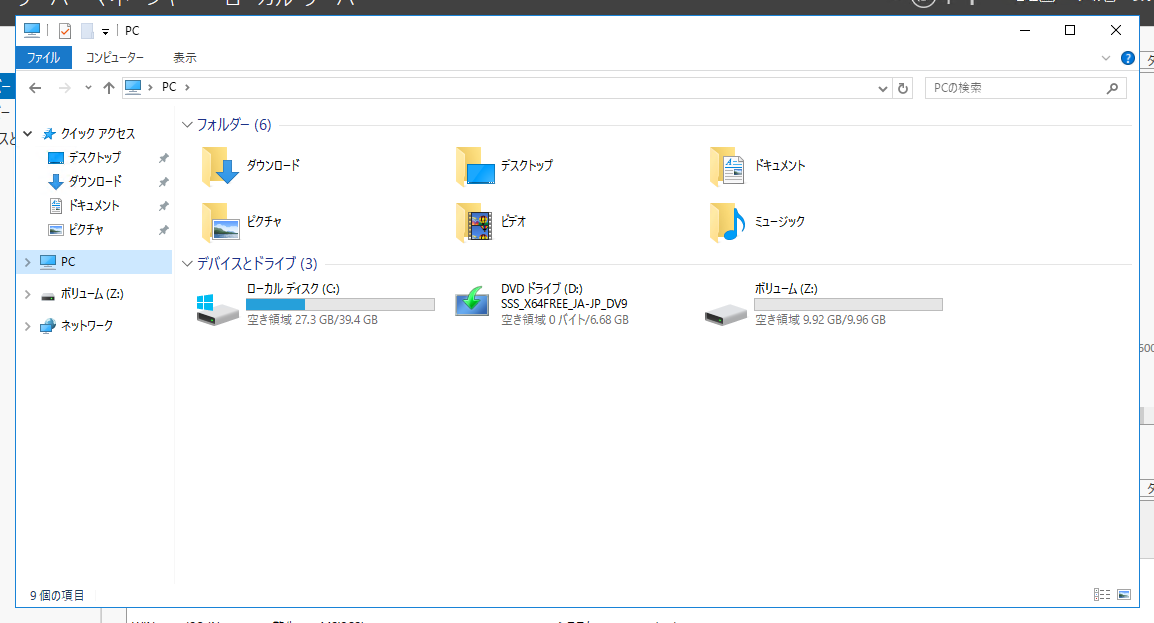Select ボリューム (Z:) in navigation pane
Image resolution: width=1154 pixels, height=623 pixels.
click(91, 294)
